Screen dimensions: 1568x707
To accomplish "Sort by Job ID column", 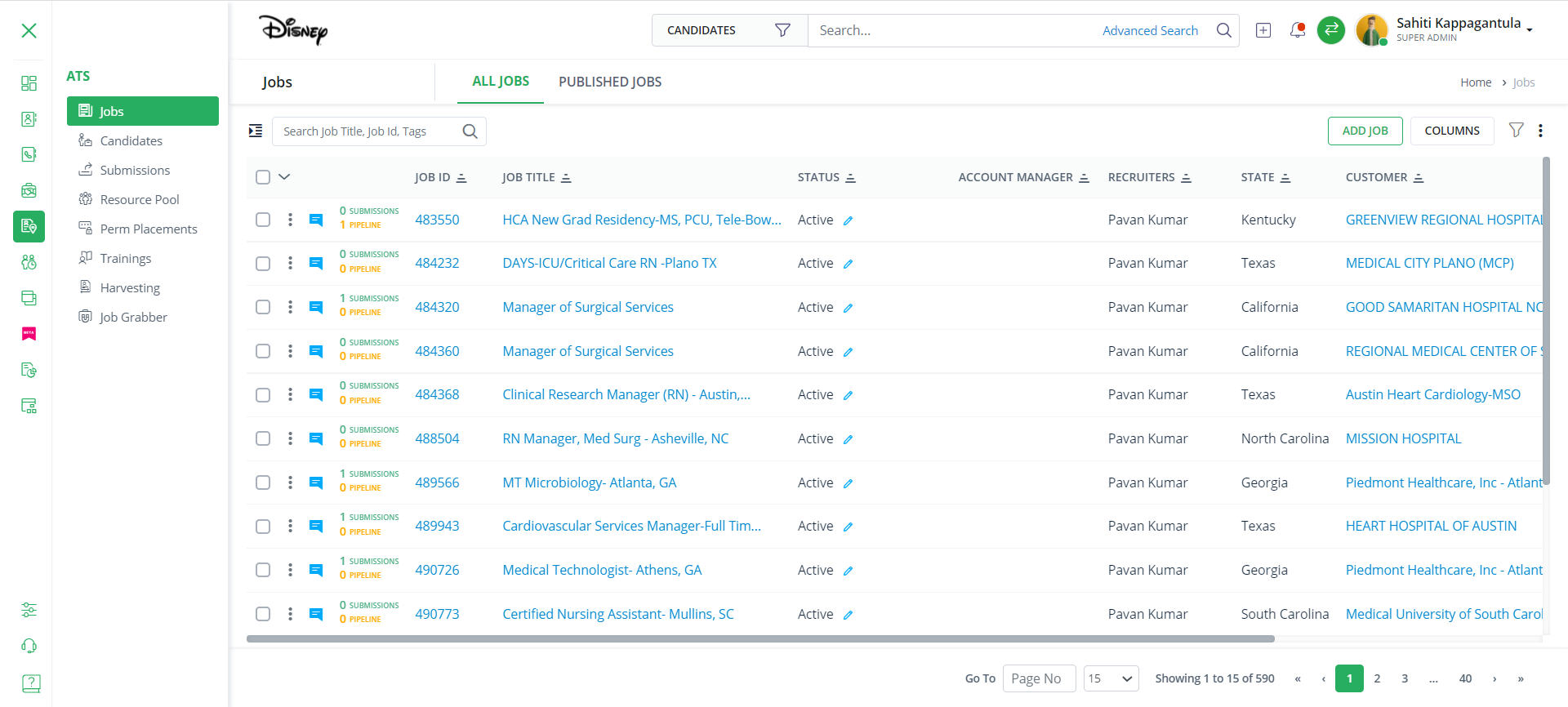I will (x=461, y=178).
